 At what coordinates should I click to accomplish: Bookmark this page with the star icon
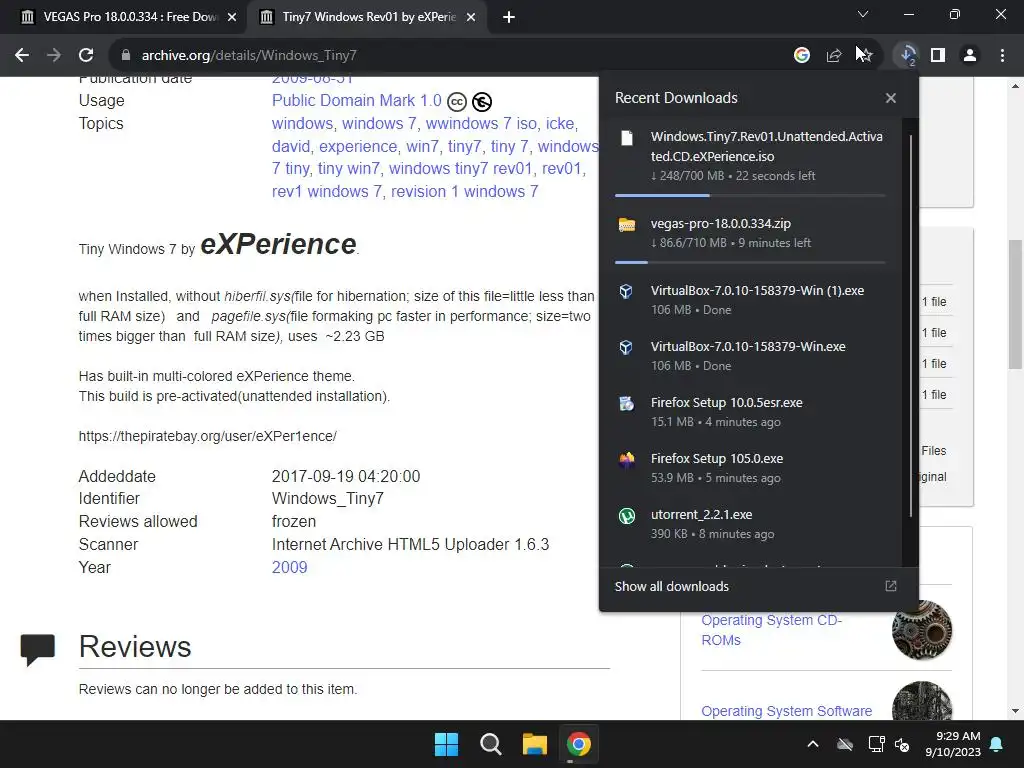coord(865,56)
